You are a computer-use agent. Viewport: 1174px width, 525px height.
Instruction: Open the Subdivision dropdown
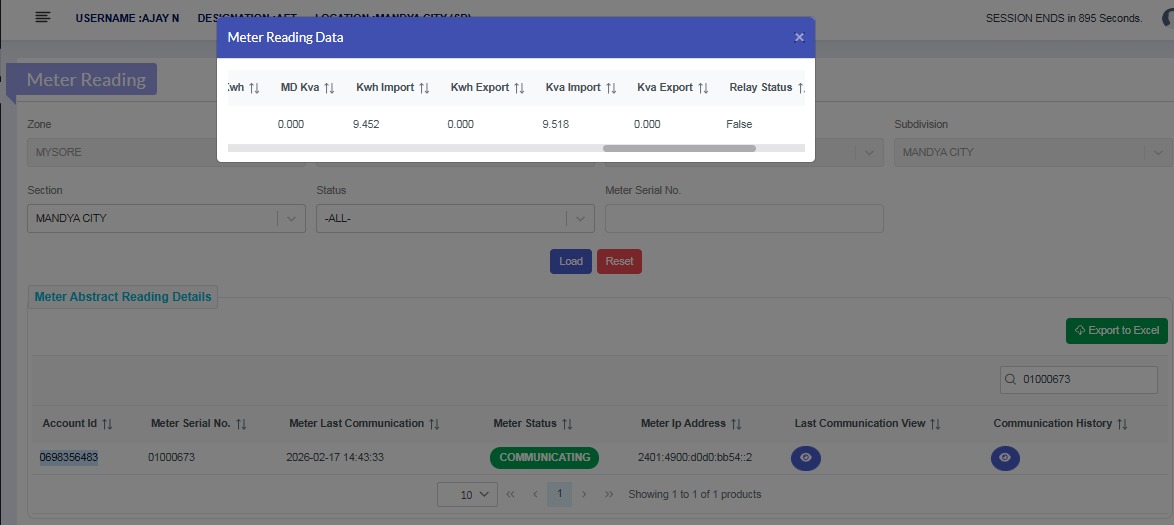coord(1032,152)
